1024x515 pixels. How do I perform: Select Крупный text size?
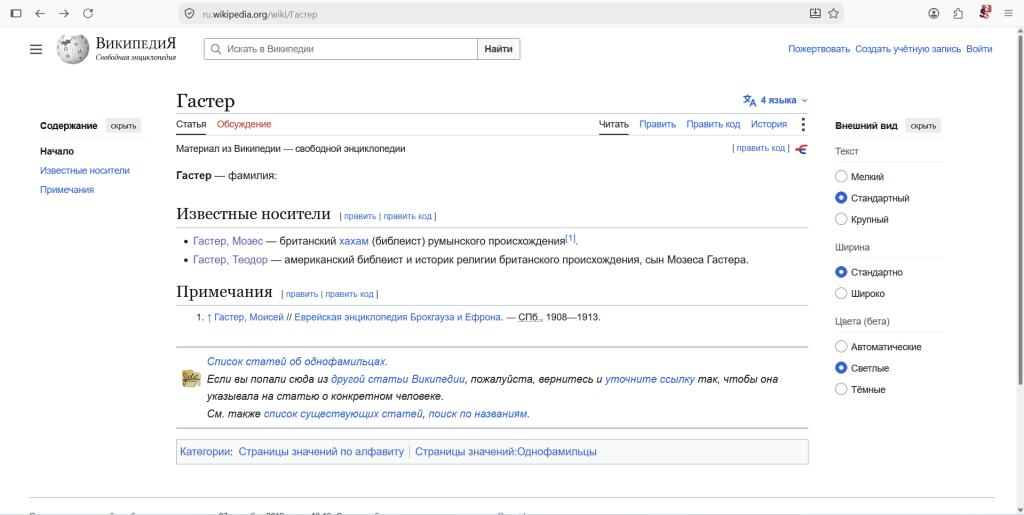tap(841, 219)
